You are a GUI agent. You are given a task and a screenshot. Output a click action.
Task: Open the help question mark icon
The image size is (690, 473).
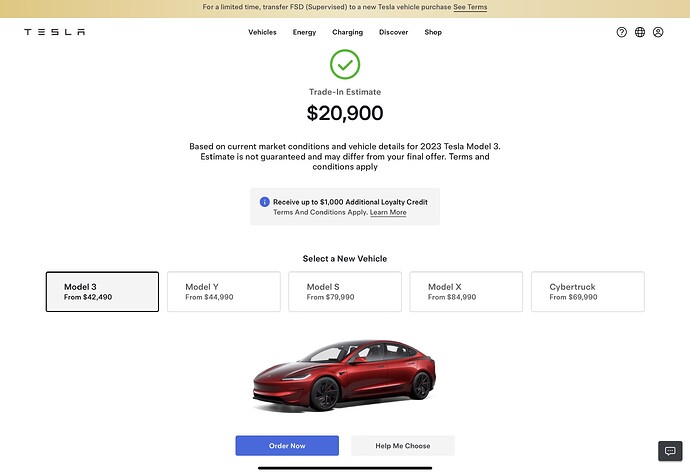pos(621,32)
